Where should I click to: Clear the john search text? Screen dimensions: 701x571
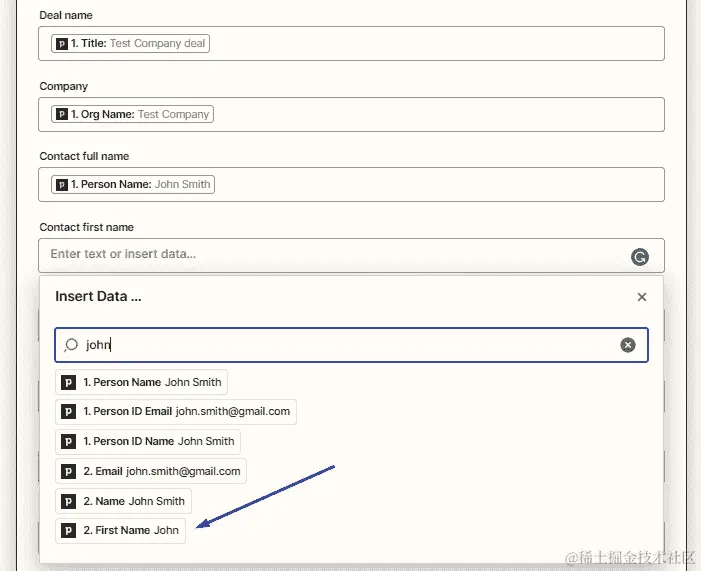click(x=628, y=345)
